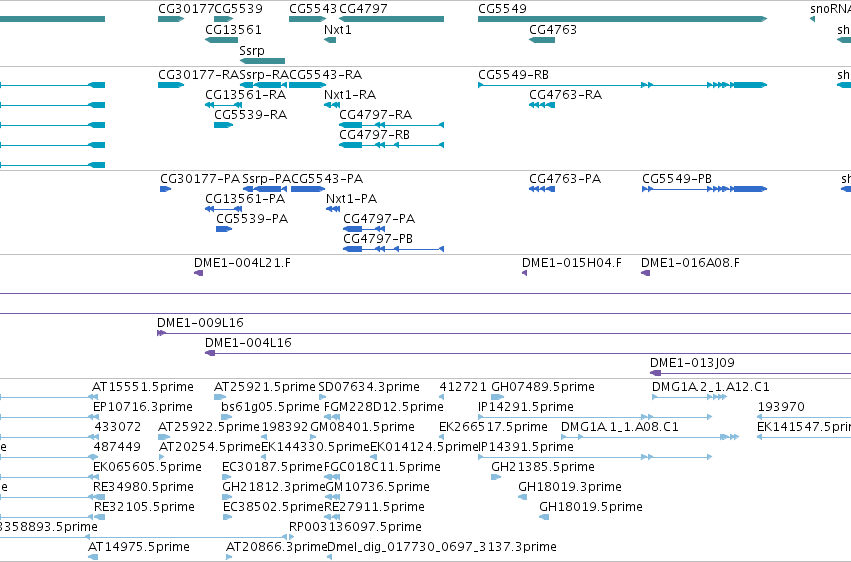
Task: Select the FGM228D12.5prime EST label
Action: pyautogui.click(x=384, y=407)
